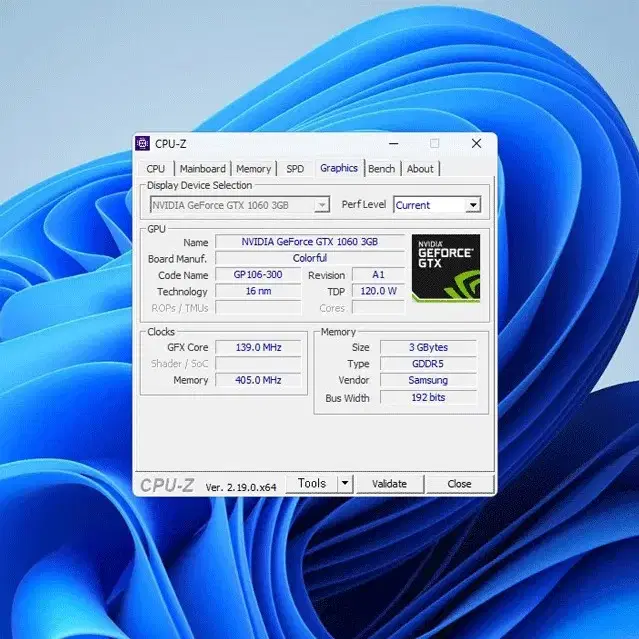Open the SPD tab
Viewport: 639px width, 639px height.
coord(295,169)
